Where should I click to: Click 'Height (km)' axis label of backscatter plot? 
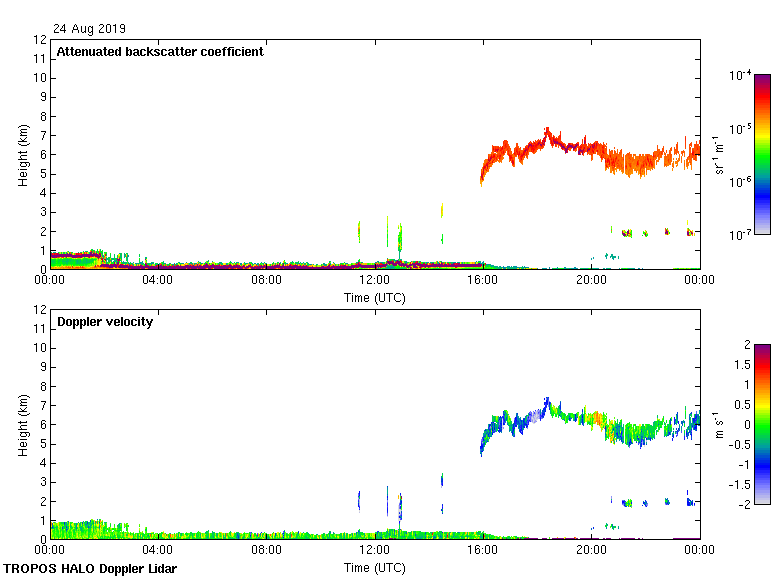22,155
